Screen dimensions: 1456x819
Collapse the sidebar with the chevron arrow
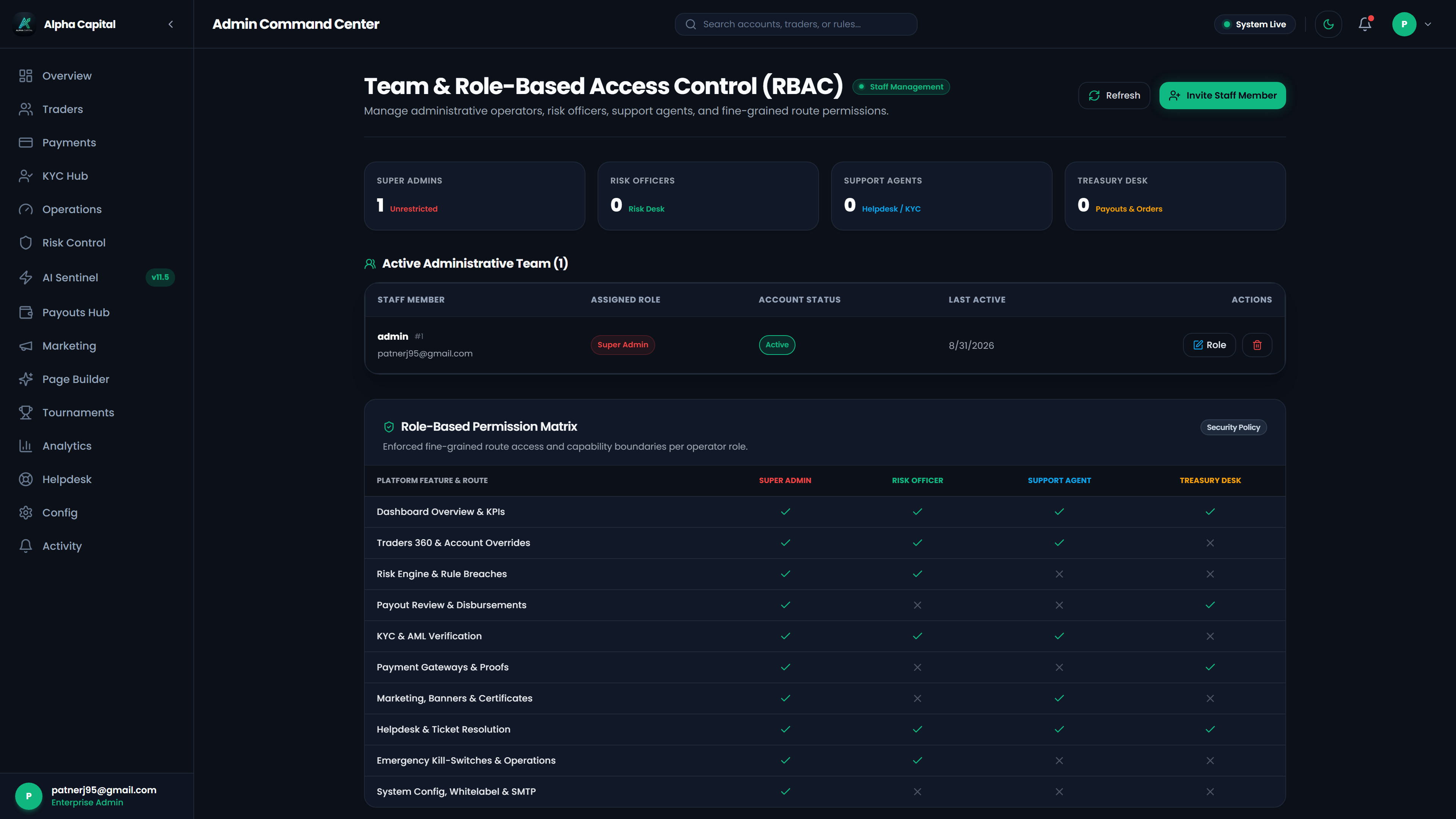(171, 24)
